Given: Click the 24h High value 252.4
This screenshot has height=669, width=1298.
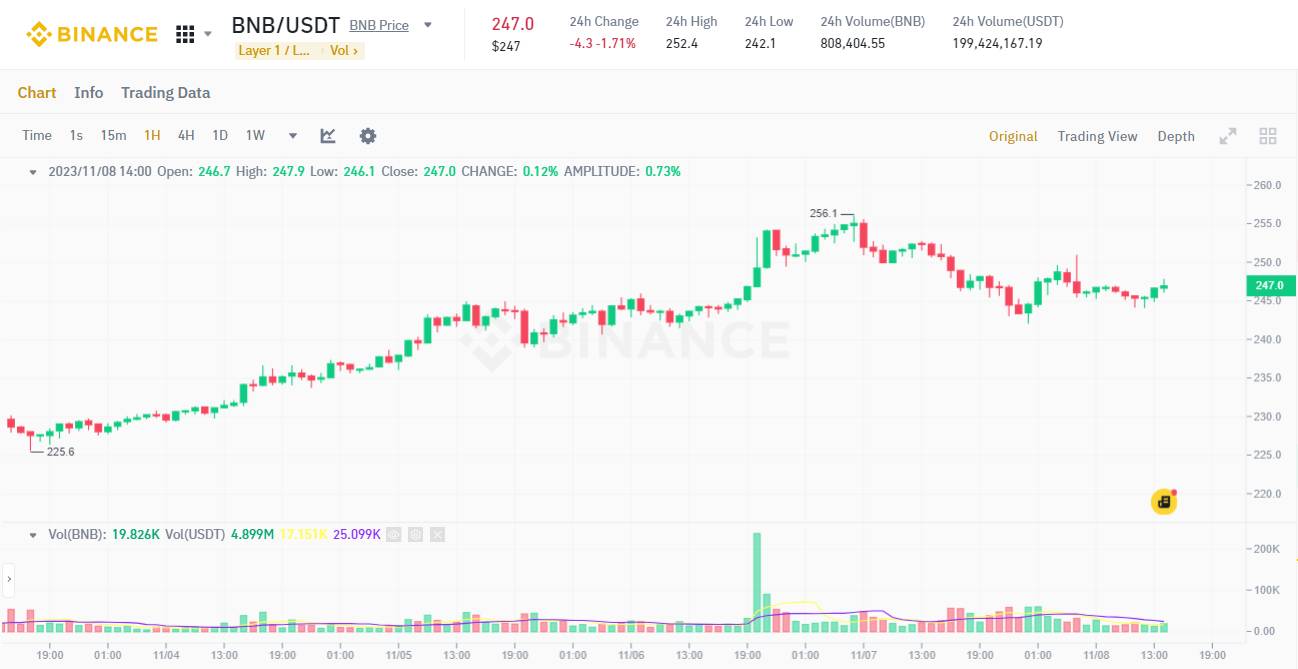Looking at the screenshot, I should point(682,44).
